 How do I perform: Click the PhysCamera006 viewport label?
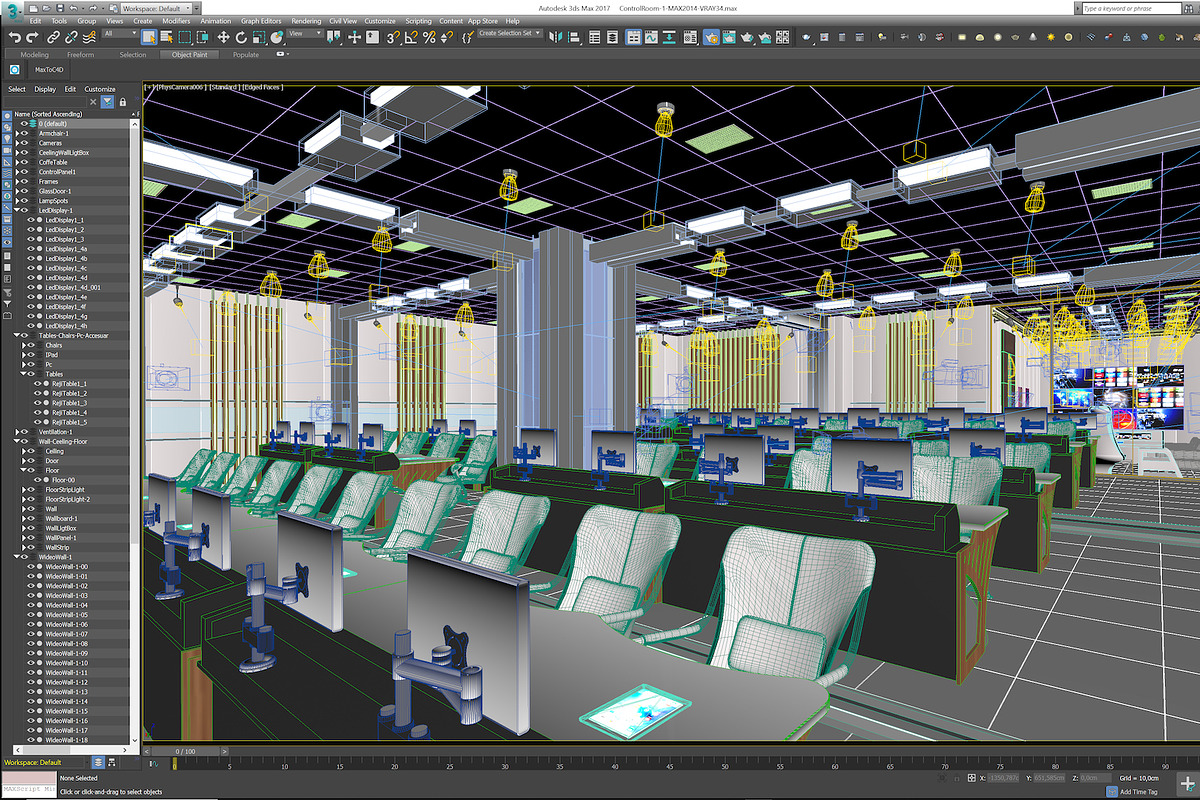tap(180, 87)
